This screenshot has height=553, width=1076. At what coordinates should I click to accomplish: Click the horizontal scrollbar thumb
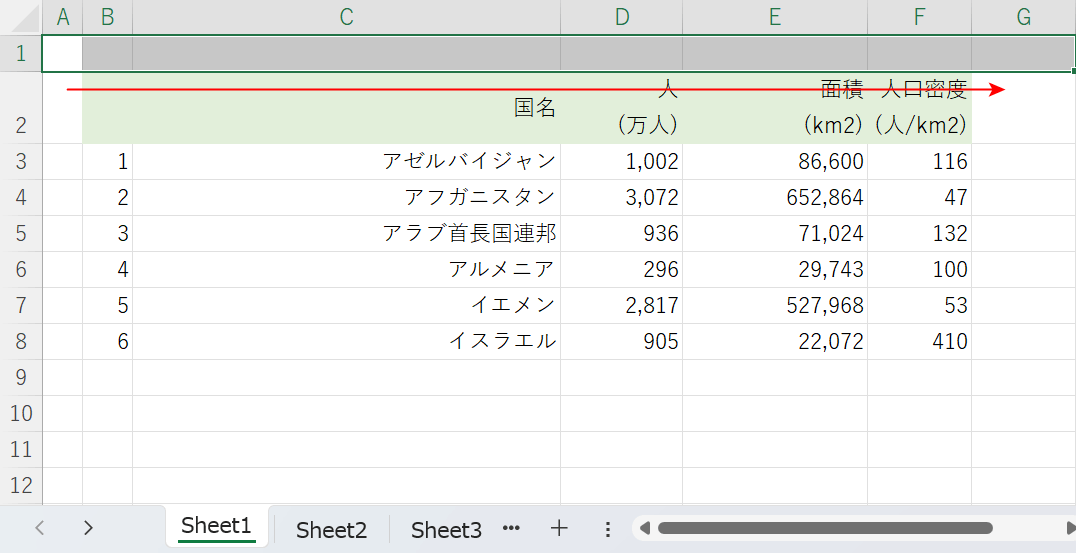click(x=825, y=528)
